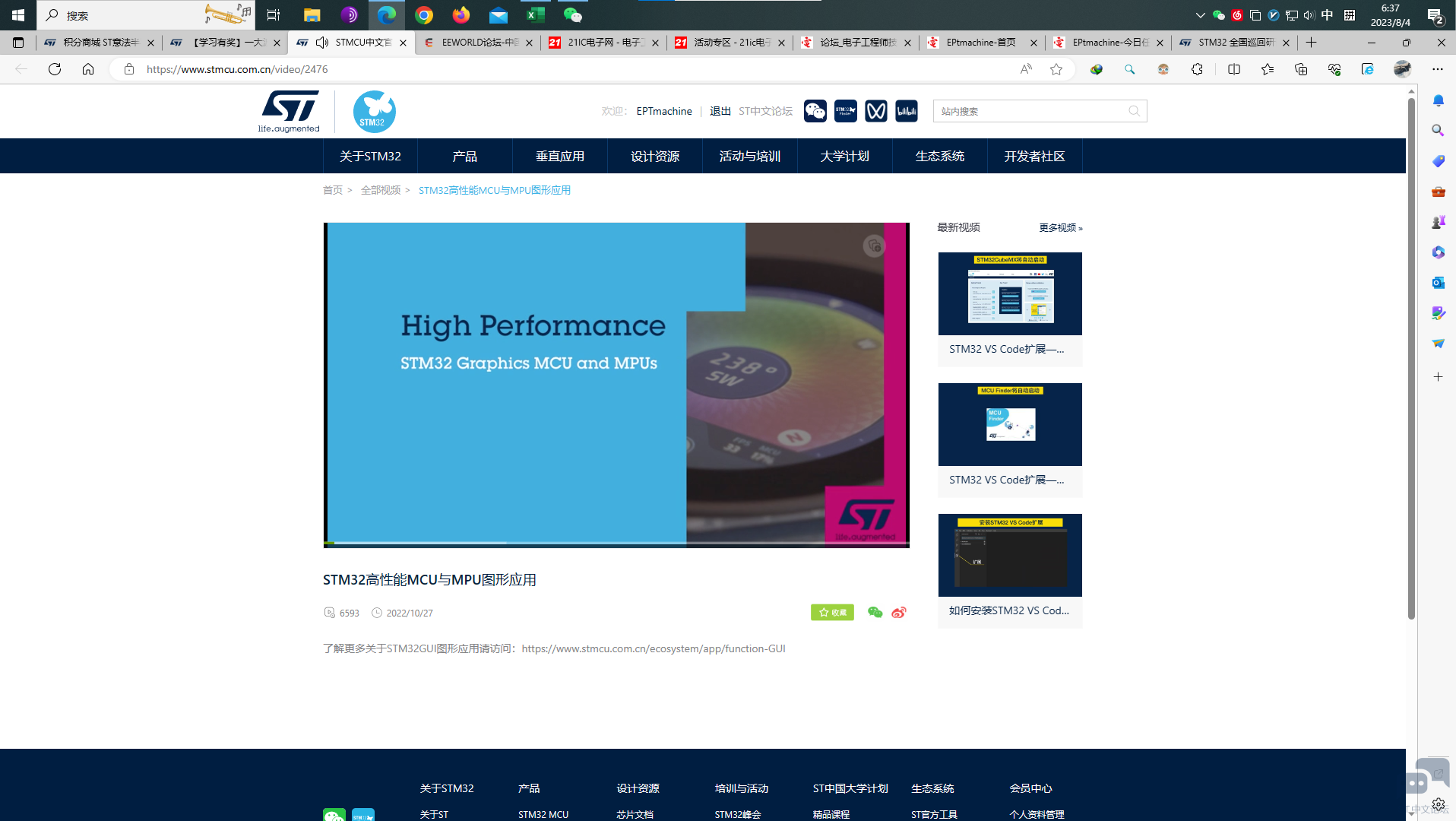Click the browser address bar URL
The height and width of the screenshot is (821, 1456).
point(237,69)
